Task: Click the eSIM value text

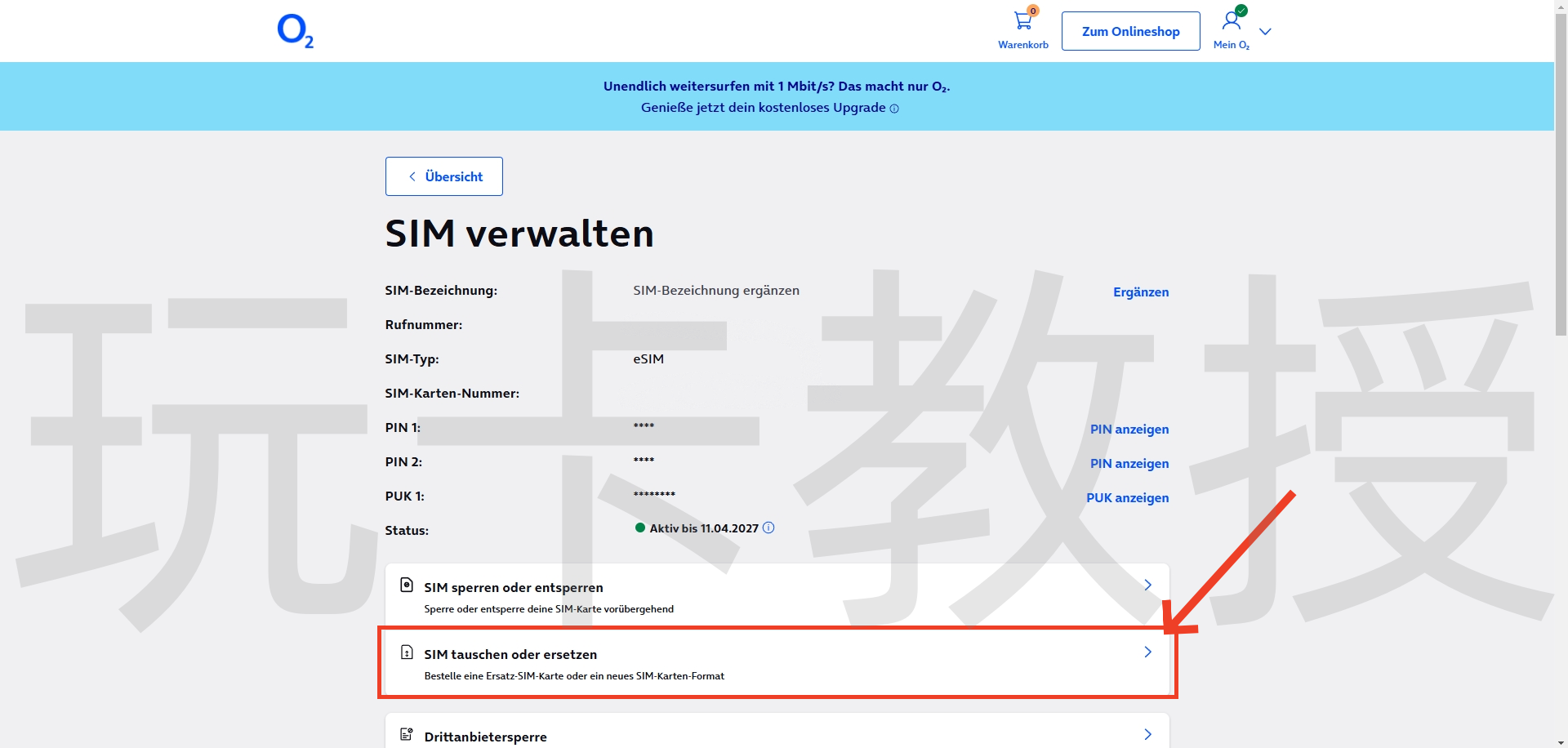Action: (x=648, y=359)
